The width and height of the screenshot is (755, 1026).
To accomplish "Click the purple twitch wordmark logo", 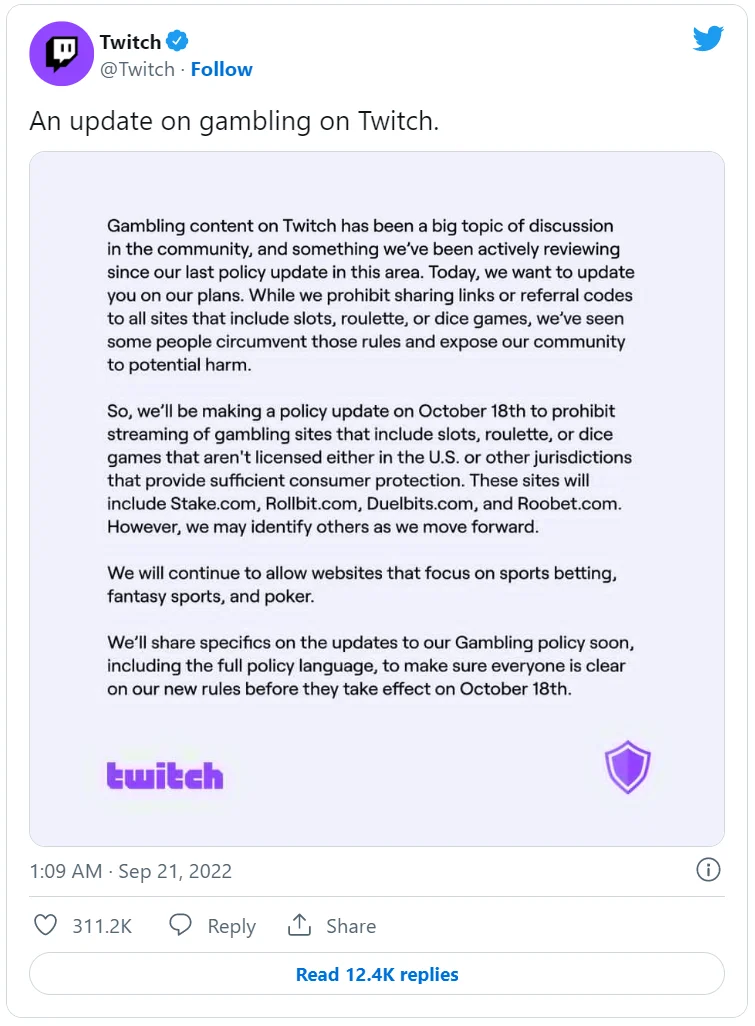I will pyautogui.click(x=165, y=775).
